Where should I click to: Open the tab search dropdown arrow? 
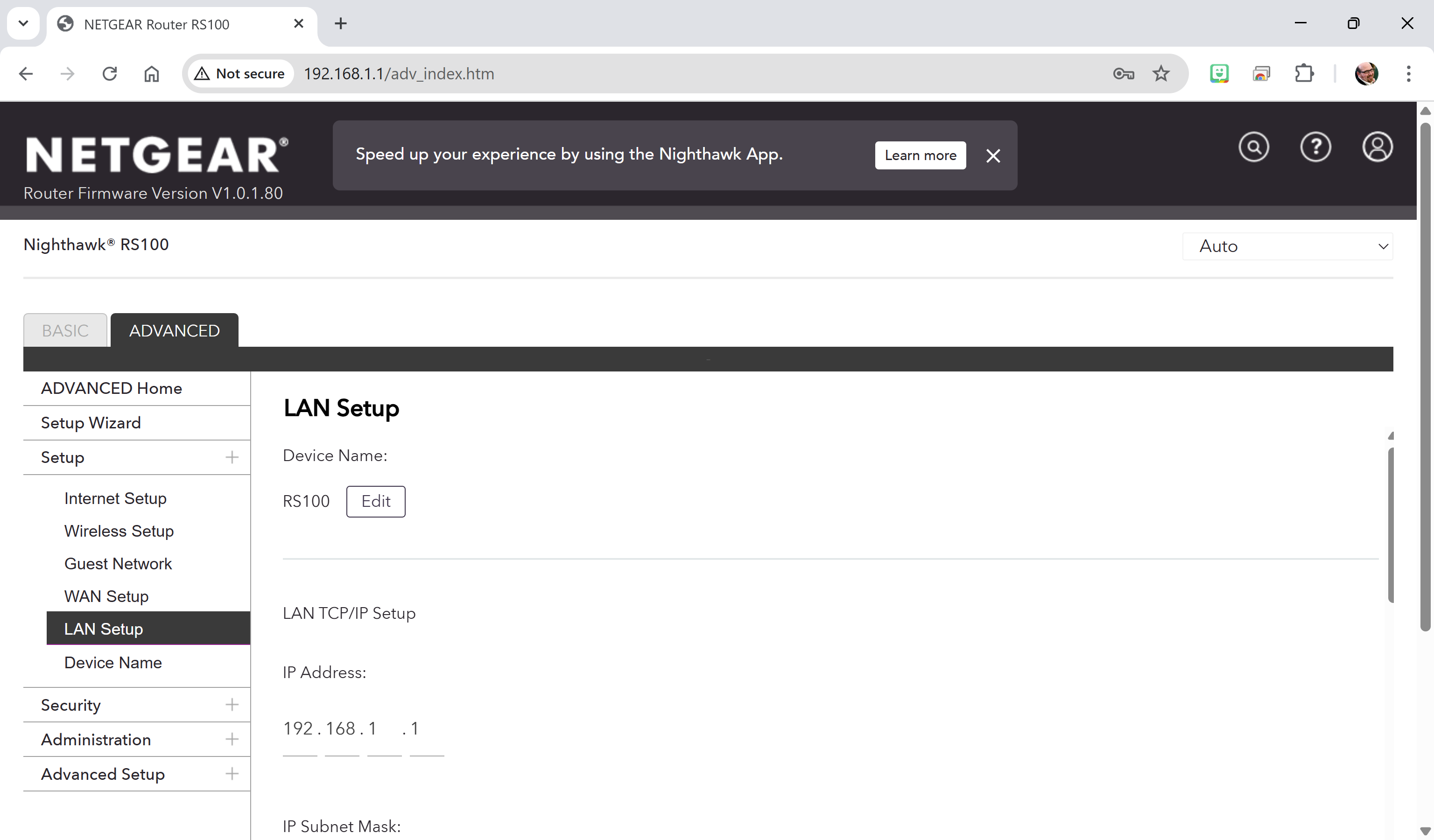(23, 23)
